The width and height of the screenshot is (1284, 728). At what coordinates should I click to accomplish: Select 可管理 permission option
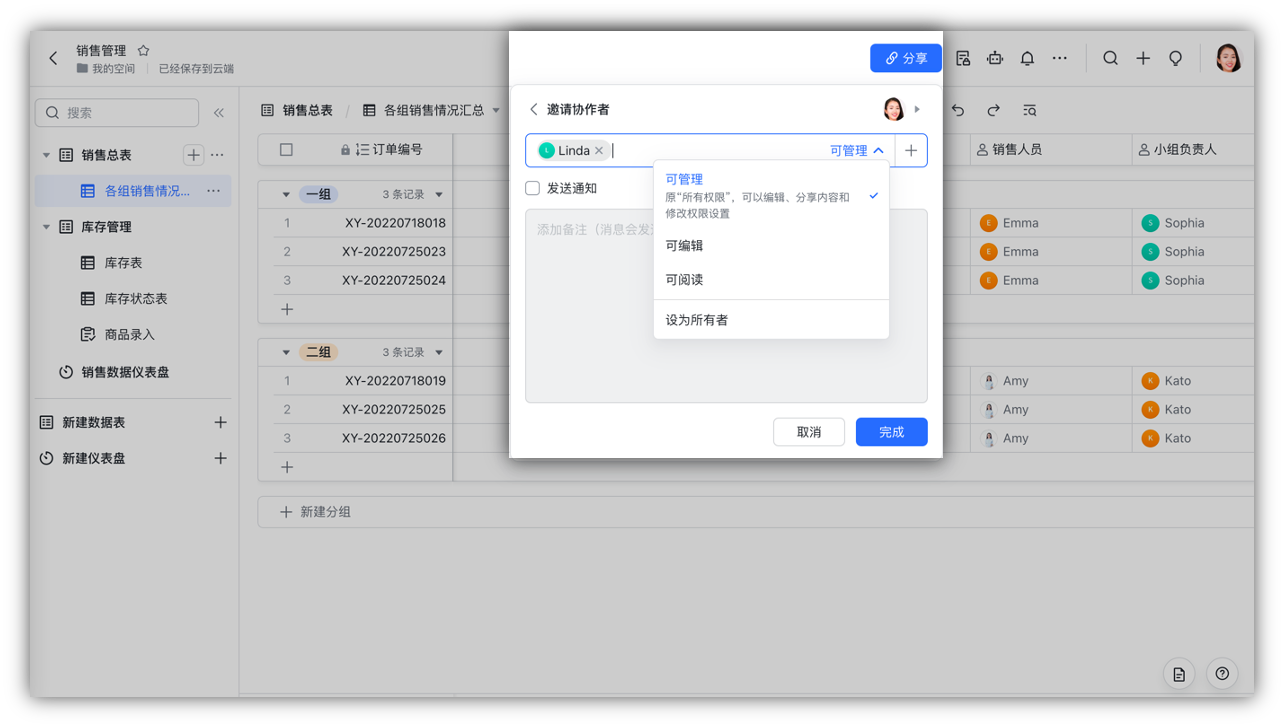(x=771, y=195)
